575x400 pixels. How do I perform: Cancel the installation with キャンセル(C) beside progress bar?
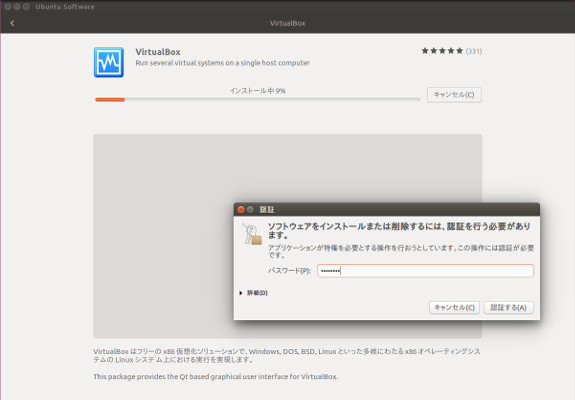tap(454, 95)
